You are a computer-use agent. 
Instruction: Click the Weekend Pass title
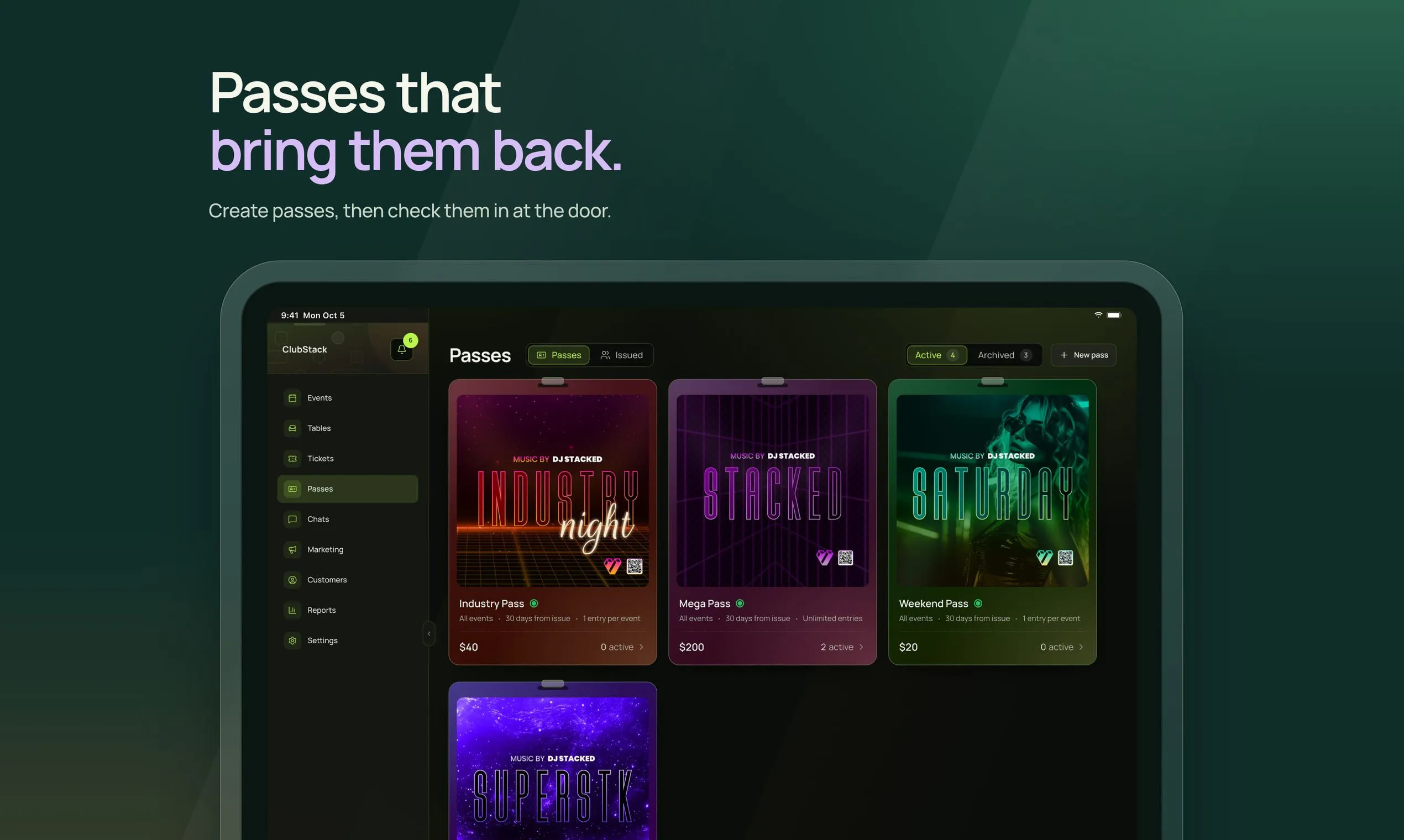[x=934, y=603]
